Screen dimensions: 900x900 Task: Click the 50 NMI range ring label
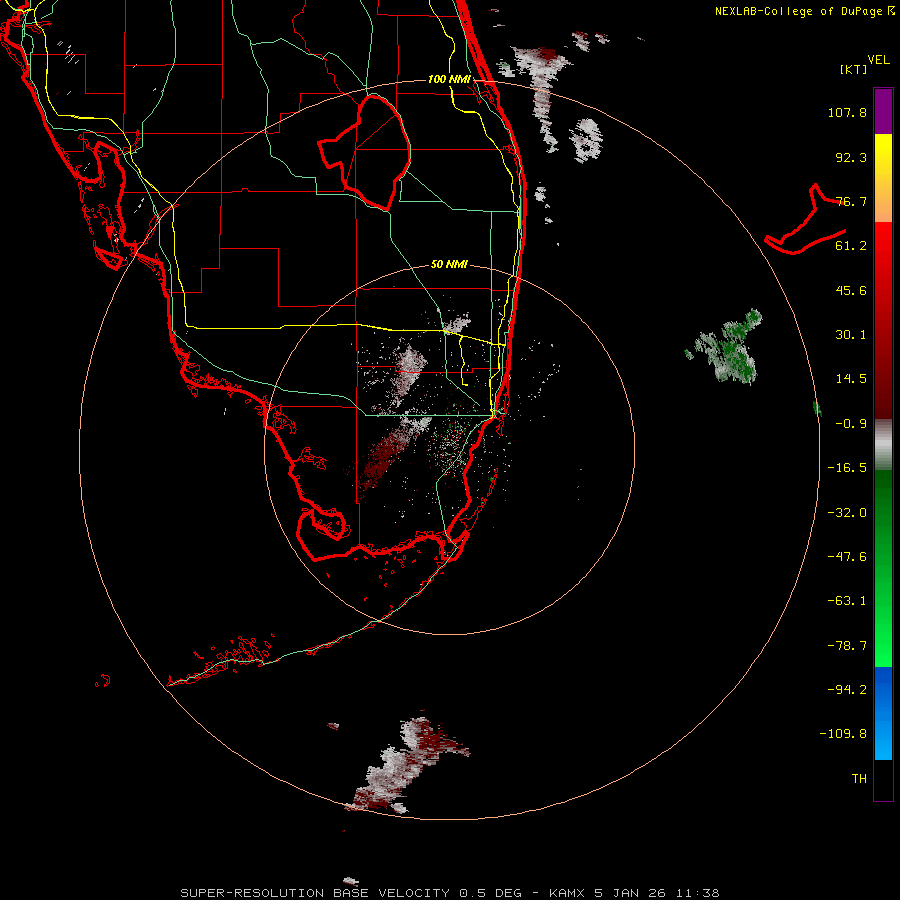coord(449,264)
